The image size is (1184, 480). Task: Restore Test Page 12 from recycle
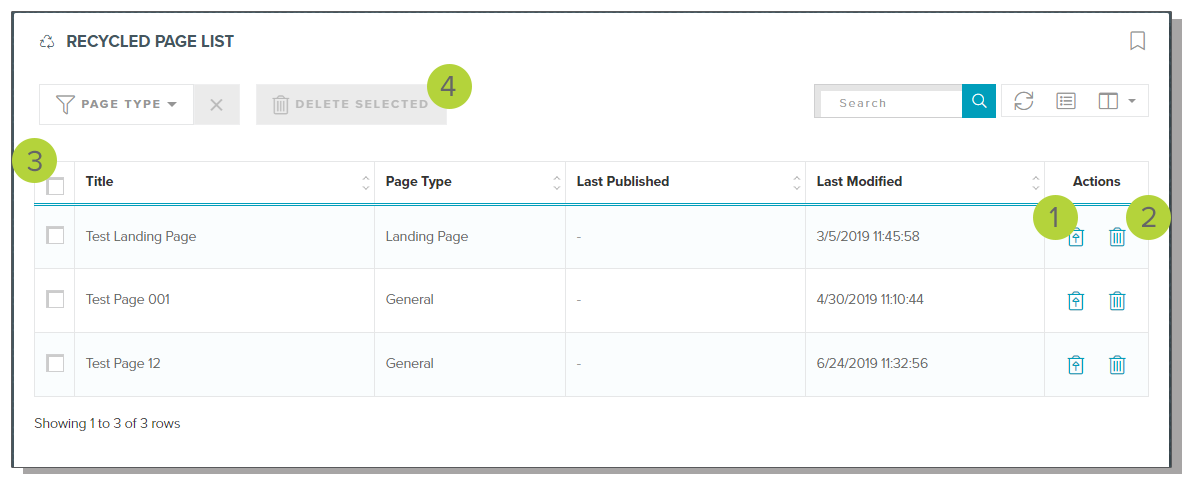coord(1076,364)
